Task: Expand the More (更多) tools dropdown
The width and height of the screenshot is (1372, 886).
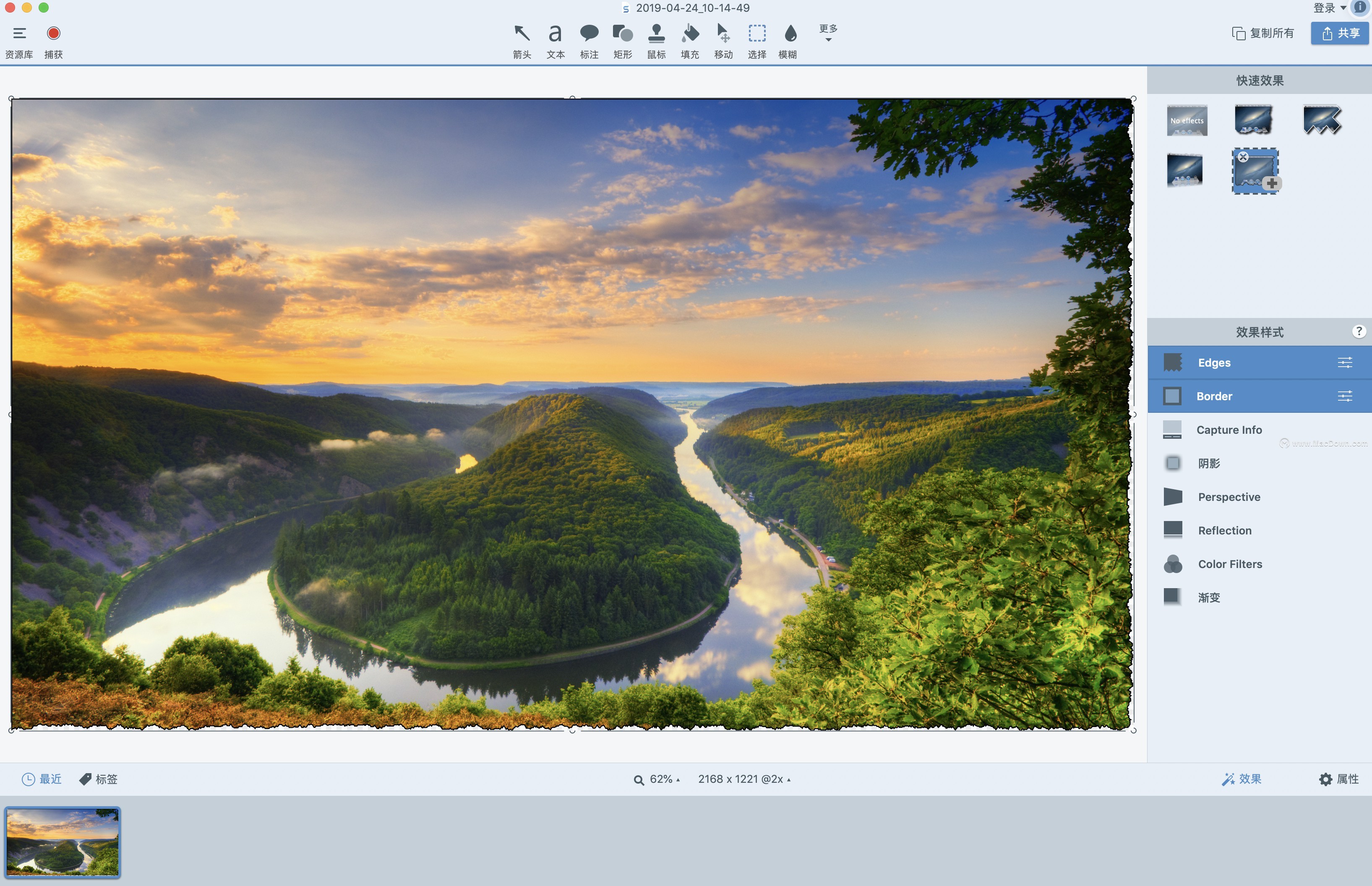Action: click(828, 32)
